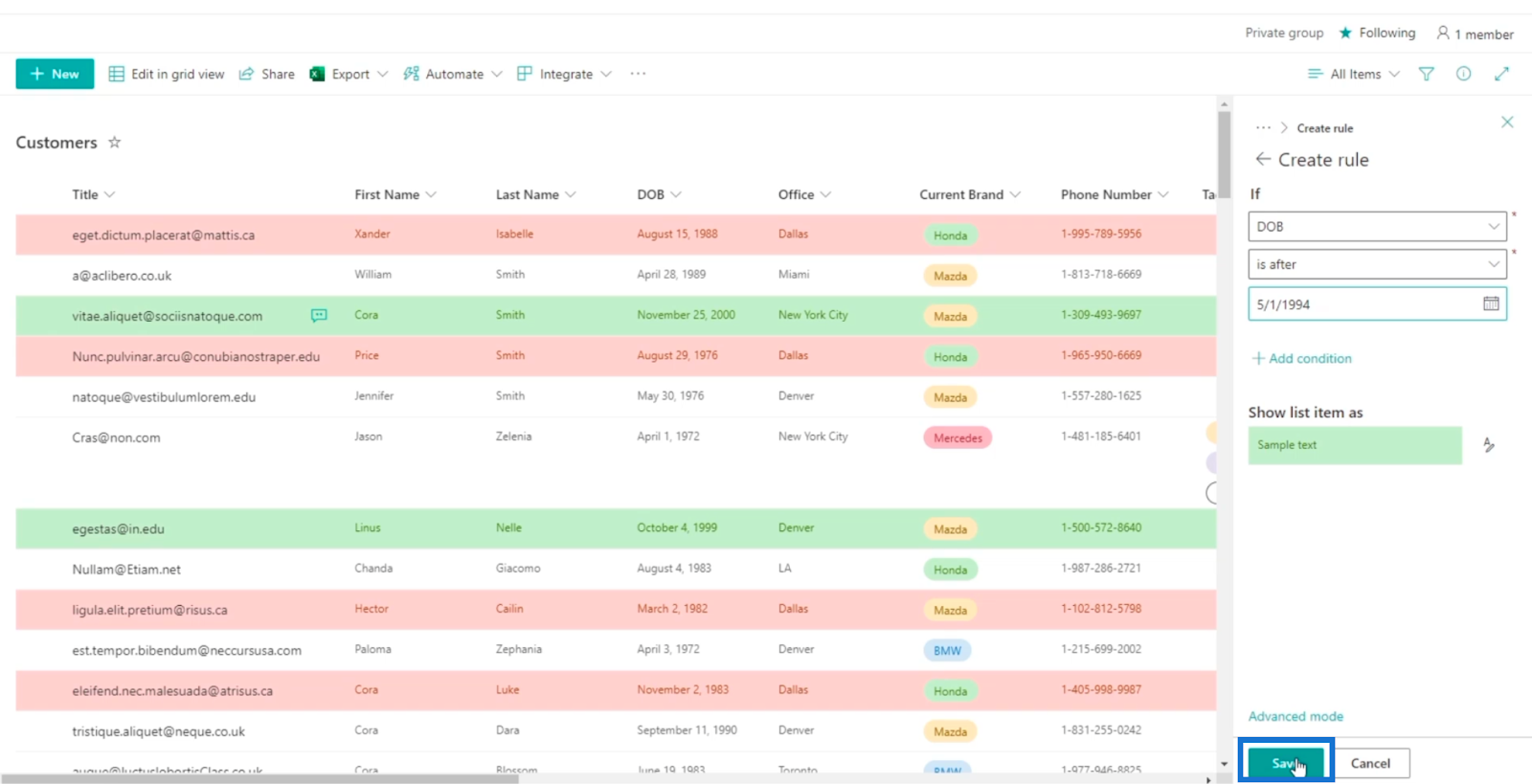Open the filter pane icon

pyautogui.click(x=1426, y=74)
